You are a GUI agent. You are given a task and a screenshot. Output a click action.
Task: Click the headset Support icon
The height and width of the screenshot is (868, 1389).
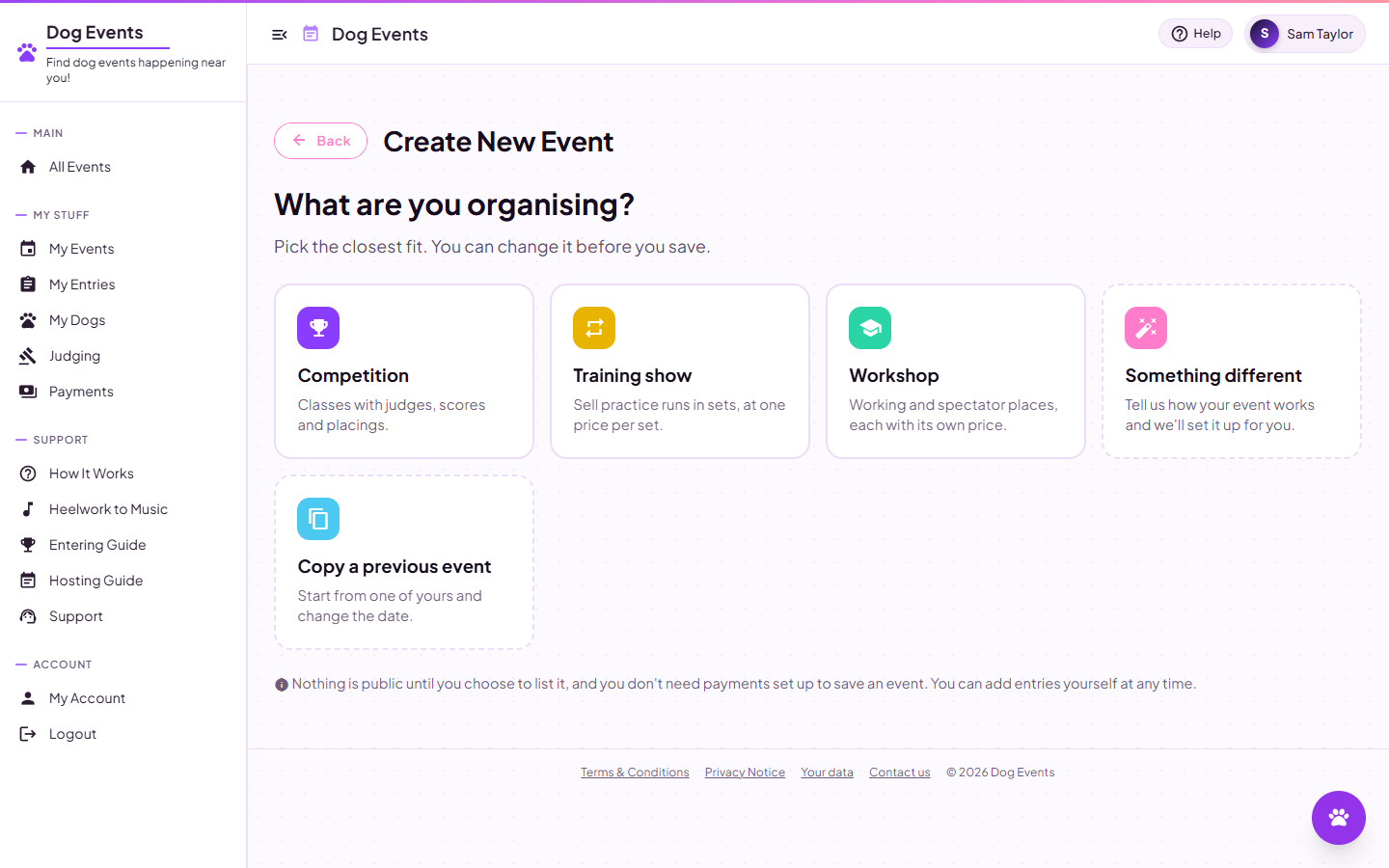28,616
